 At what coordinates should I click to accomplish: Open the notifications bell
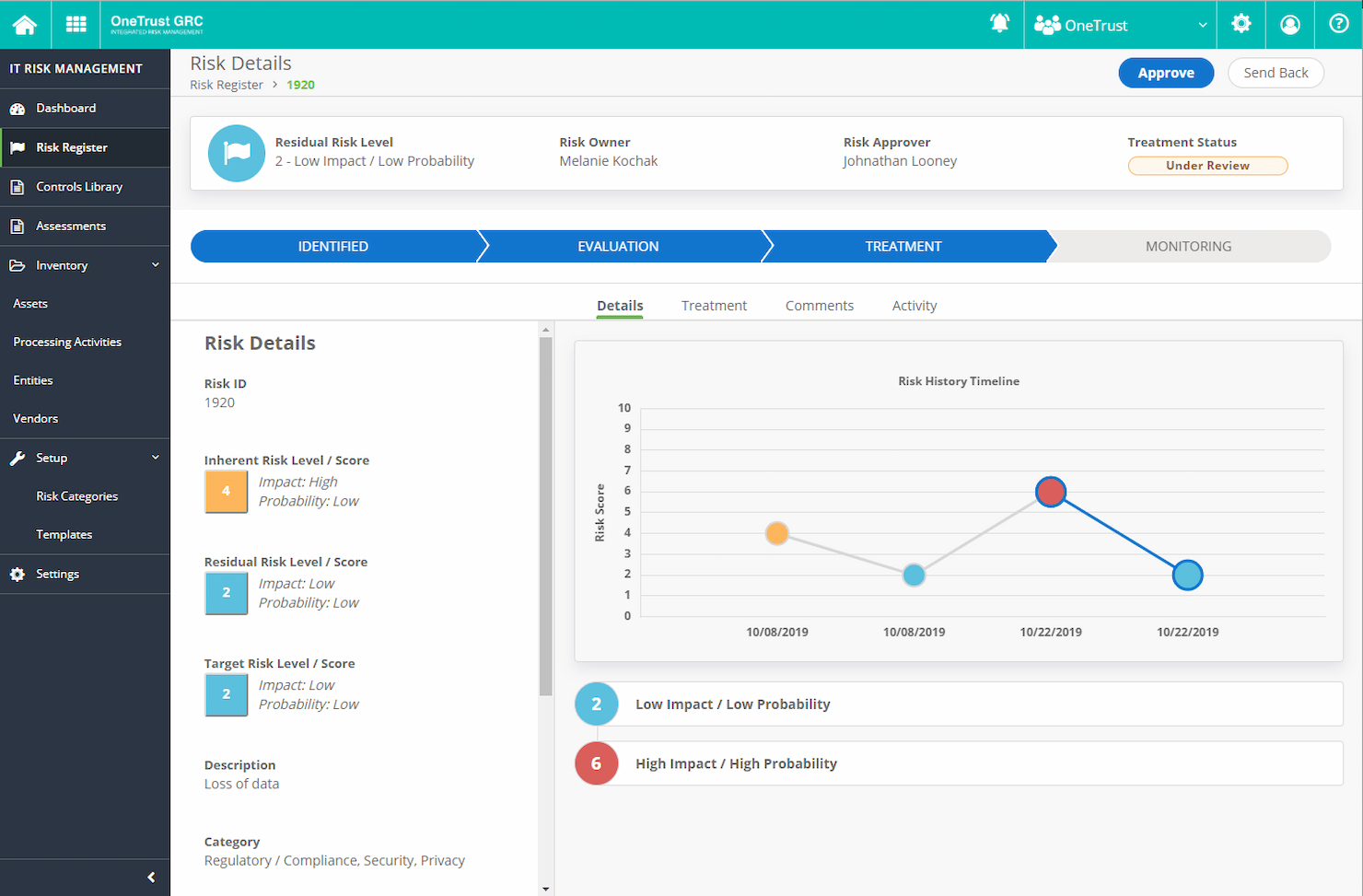click(x=999, y=24)
